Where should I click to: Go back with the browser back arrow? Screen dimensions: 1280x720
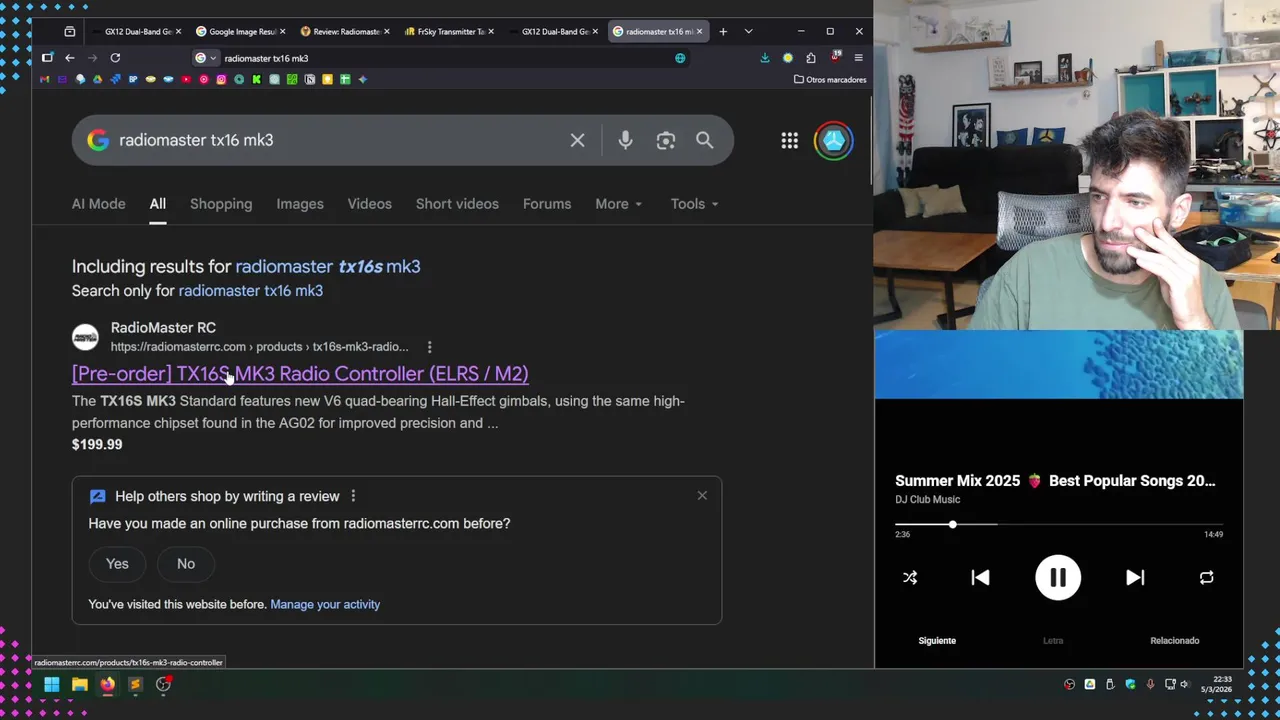point(70,58)
